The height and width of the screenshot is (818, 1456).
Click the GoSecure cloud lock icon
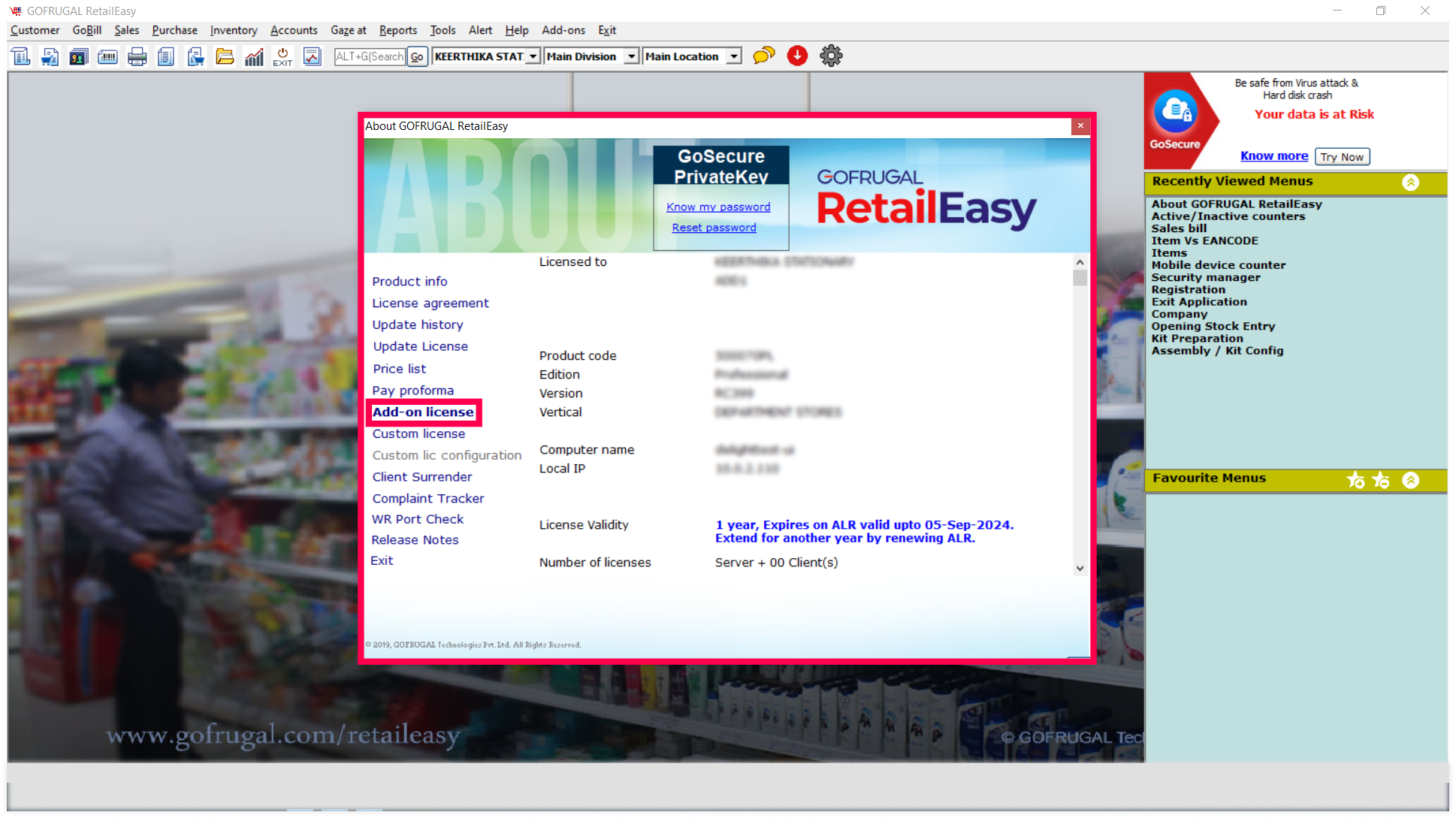[x=1175, y=111]
